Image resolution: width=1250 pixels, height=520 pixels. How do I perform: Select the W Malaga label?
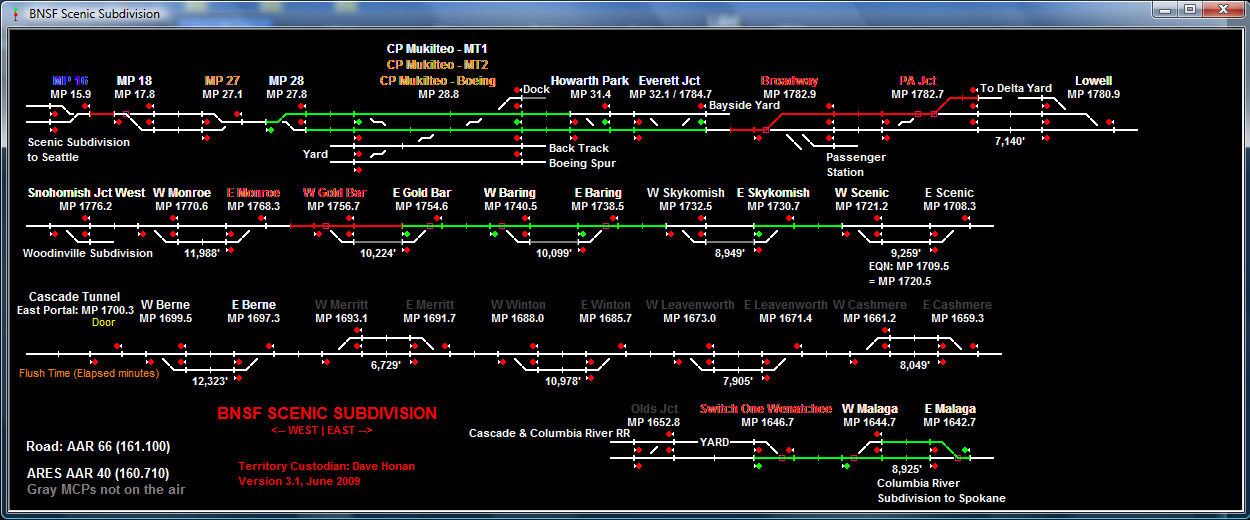click(x=870, y=409)
